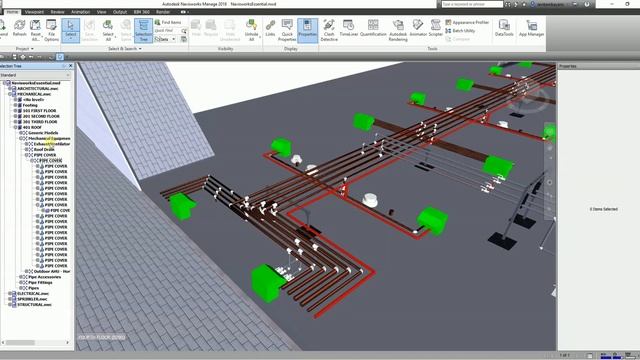Open Find Items
This screenshot has width=640, height=360.
coord(168,22)
